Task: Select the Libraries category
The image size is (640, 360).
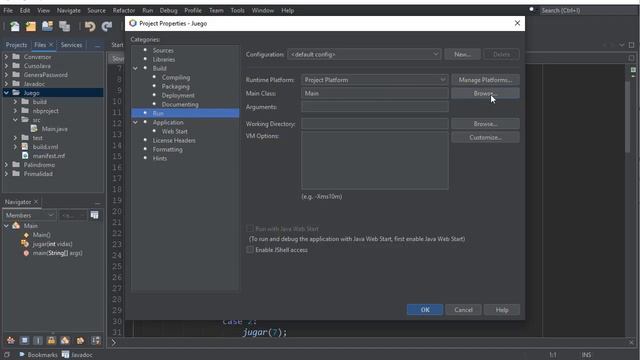Action: (x=164, y=59)
